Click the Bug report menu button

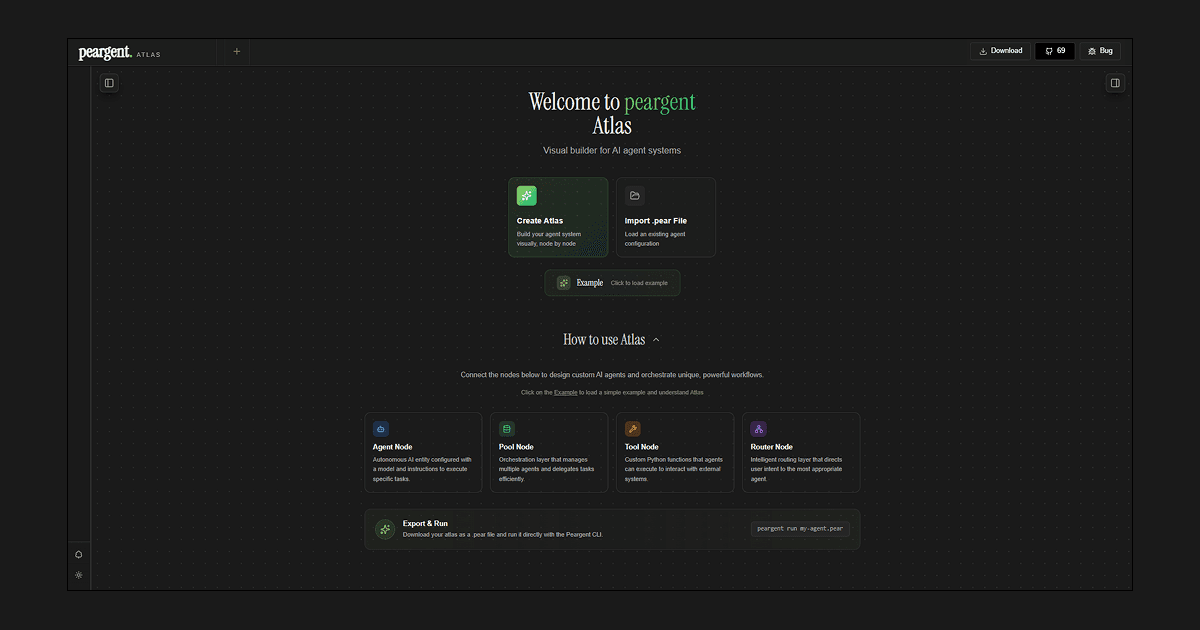point(1099,50)
